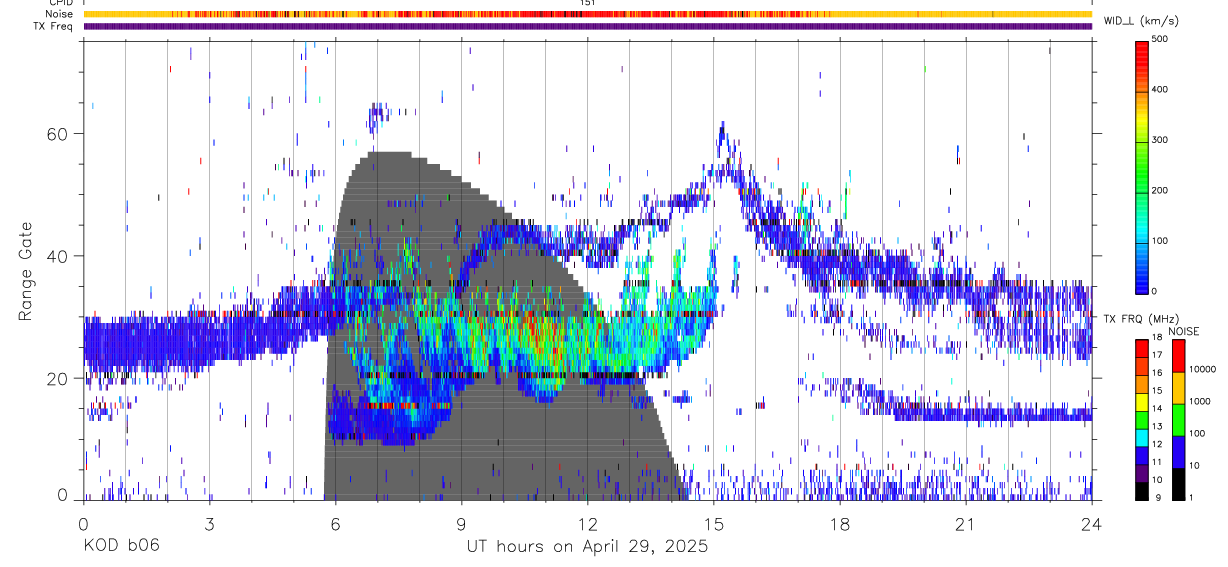This screenshot has height=567, width=1228.
Task: Click the purple segment of the TX FRQ legend
Action: point(1142,473)
